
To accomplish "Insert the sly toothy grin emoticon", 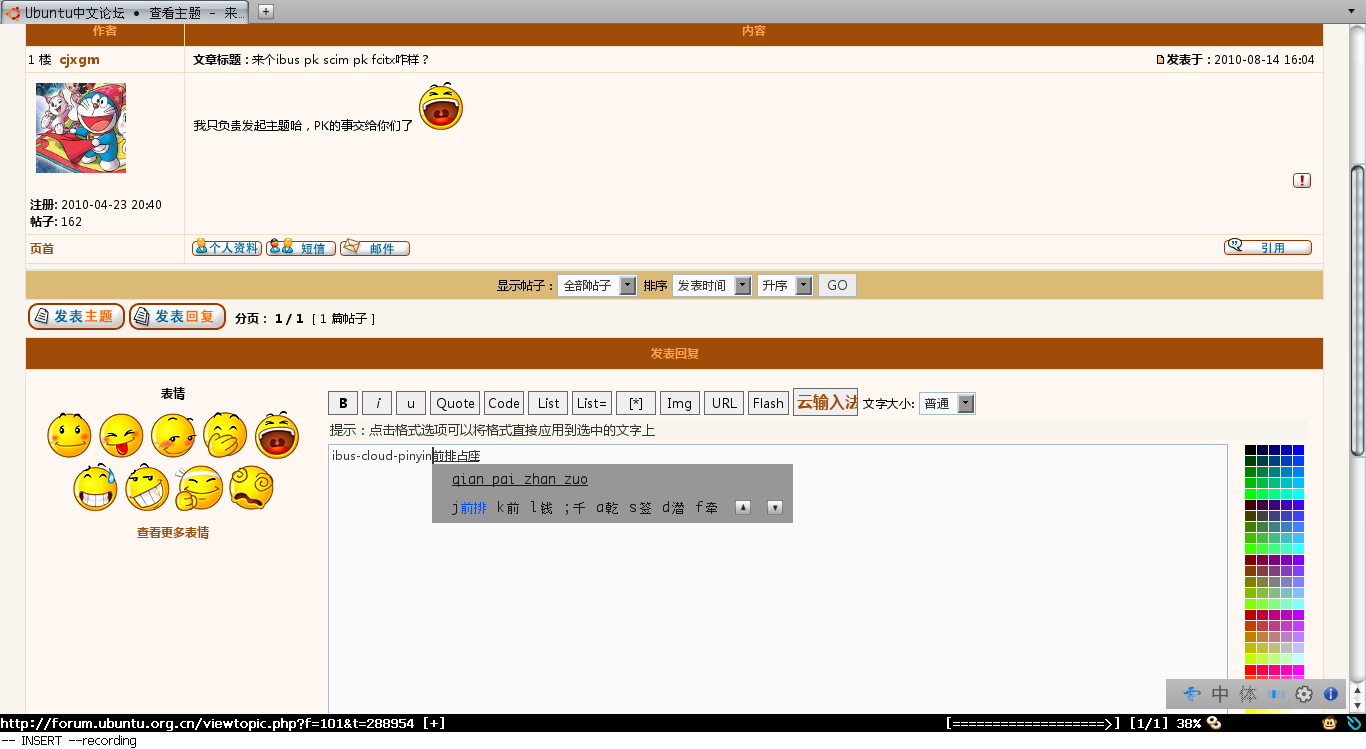I will 147,487.
